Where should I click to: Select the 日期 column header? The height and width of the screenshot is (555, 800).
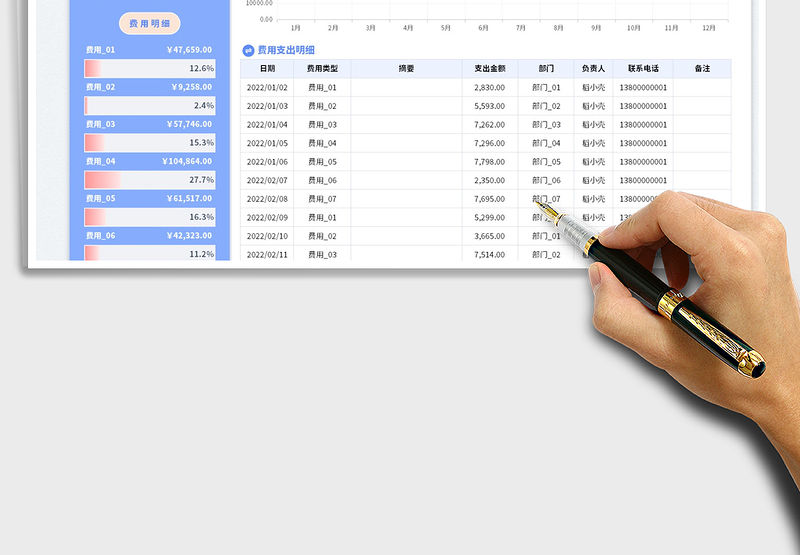point(267,69)
